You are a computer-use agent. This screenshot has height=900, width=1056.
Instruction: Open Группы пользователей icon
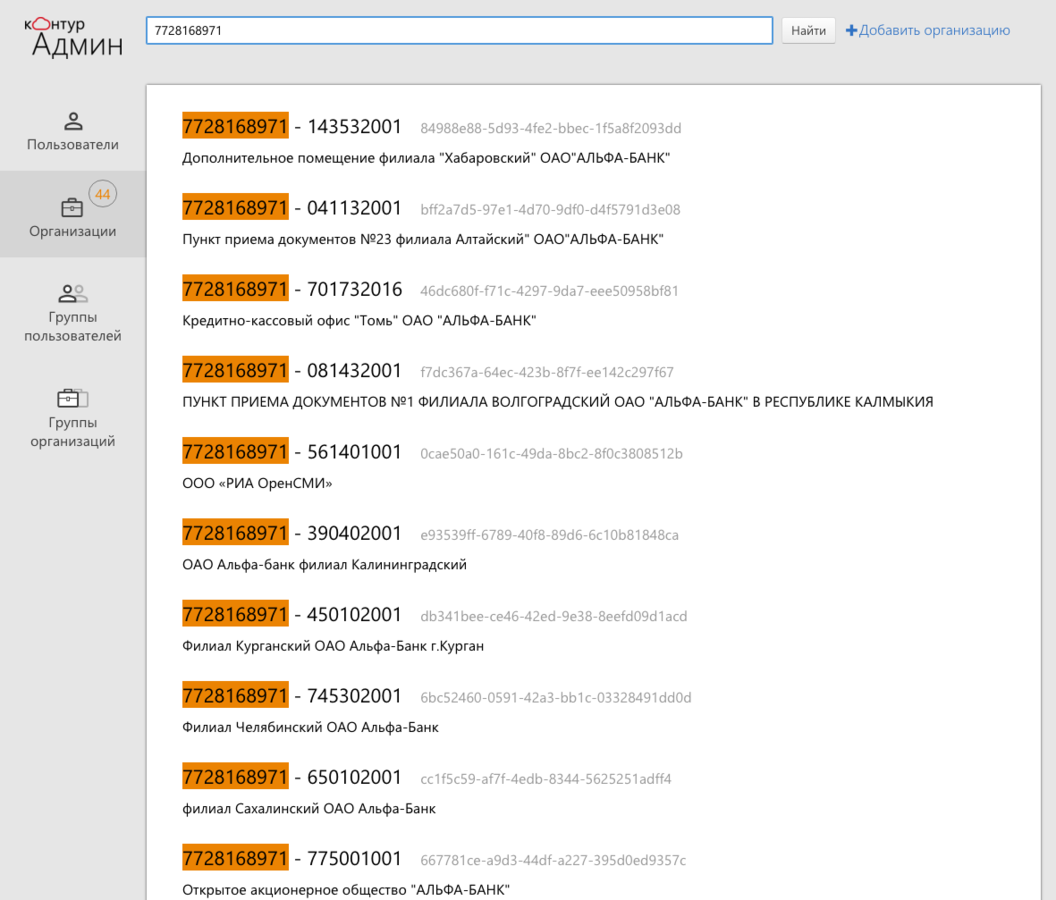[73, 294]
